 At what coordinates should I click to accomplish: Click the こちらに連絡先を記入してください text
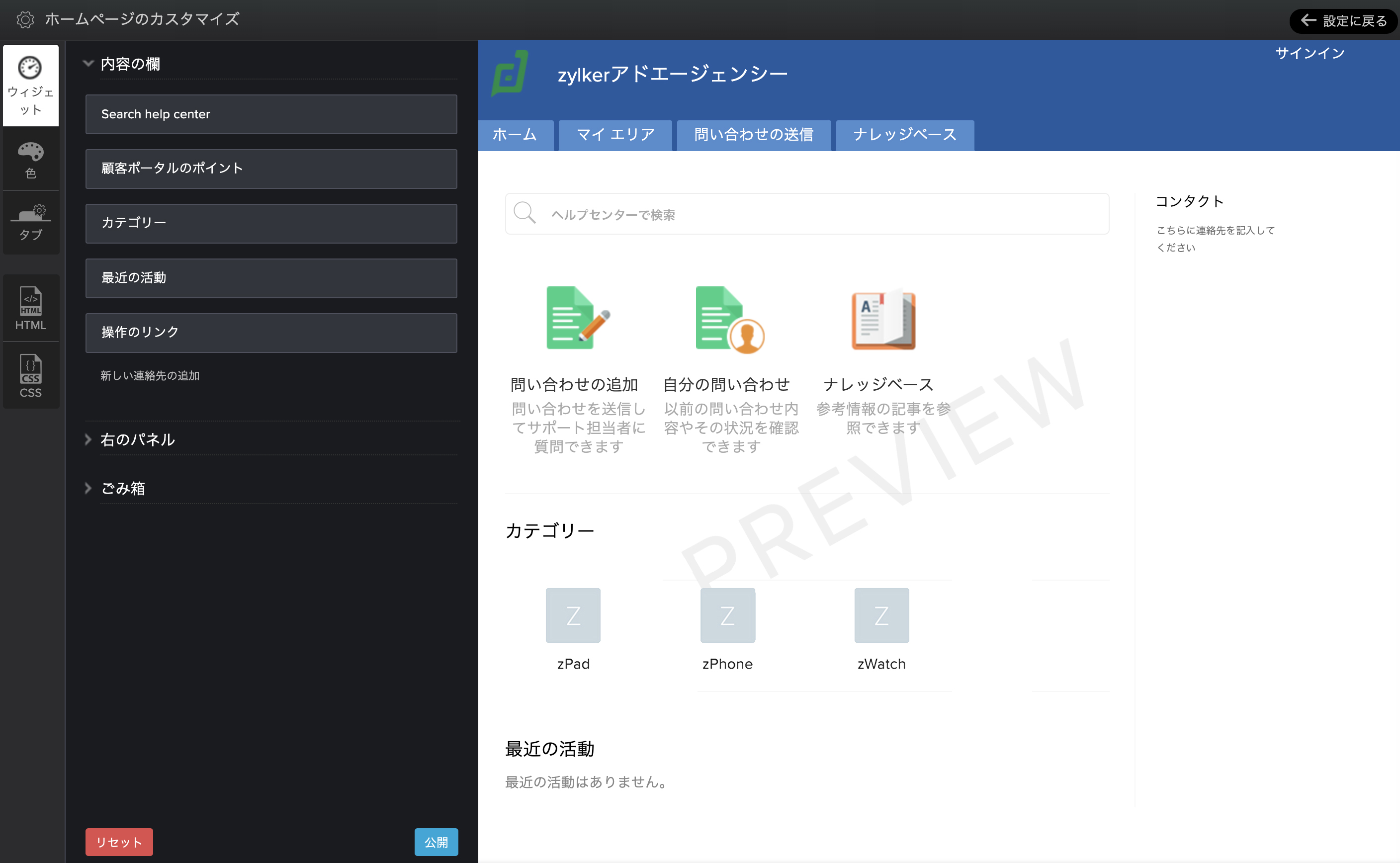pyautogui.click(x=1215, y=239)
